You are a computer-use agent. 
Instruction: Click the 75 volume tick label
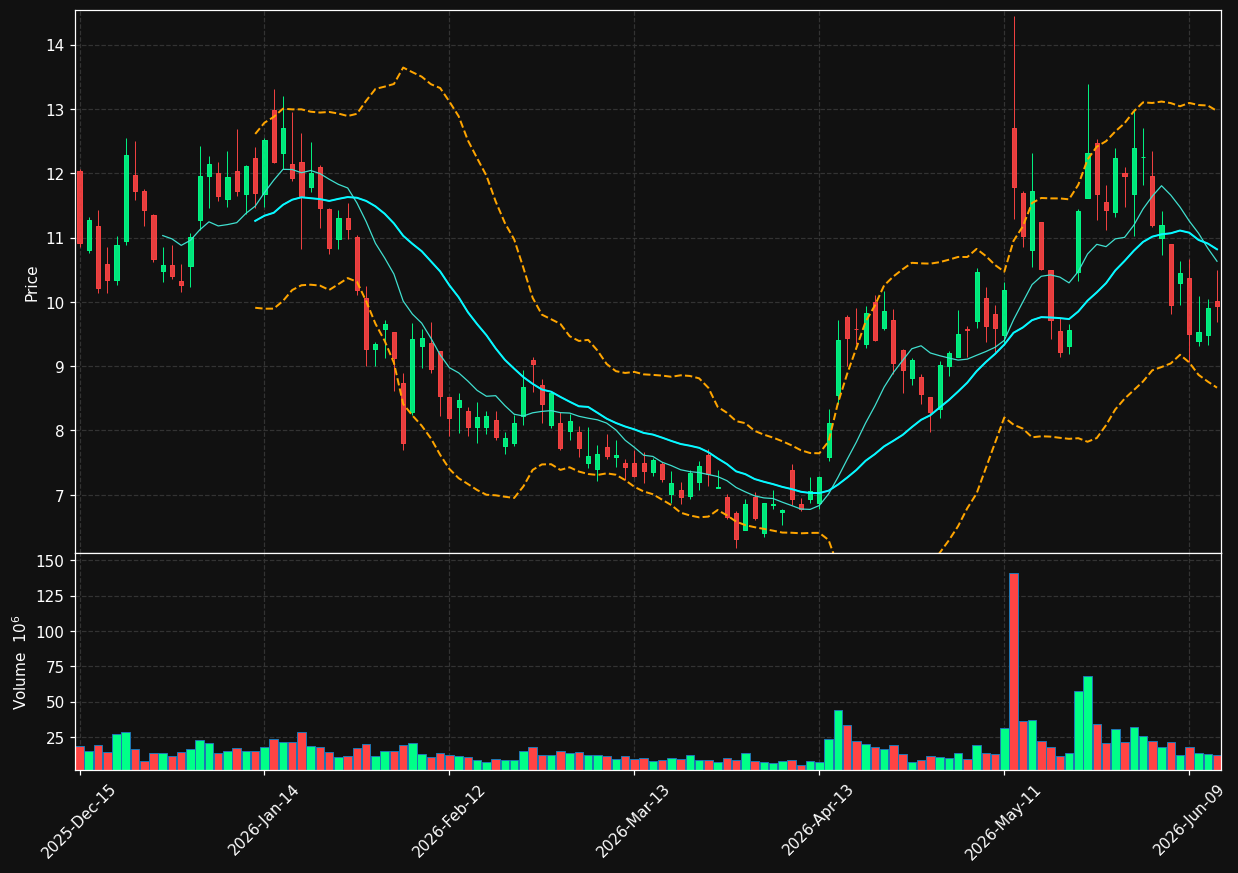pyautogui.click(x=56, y=667)
